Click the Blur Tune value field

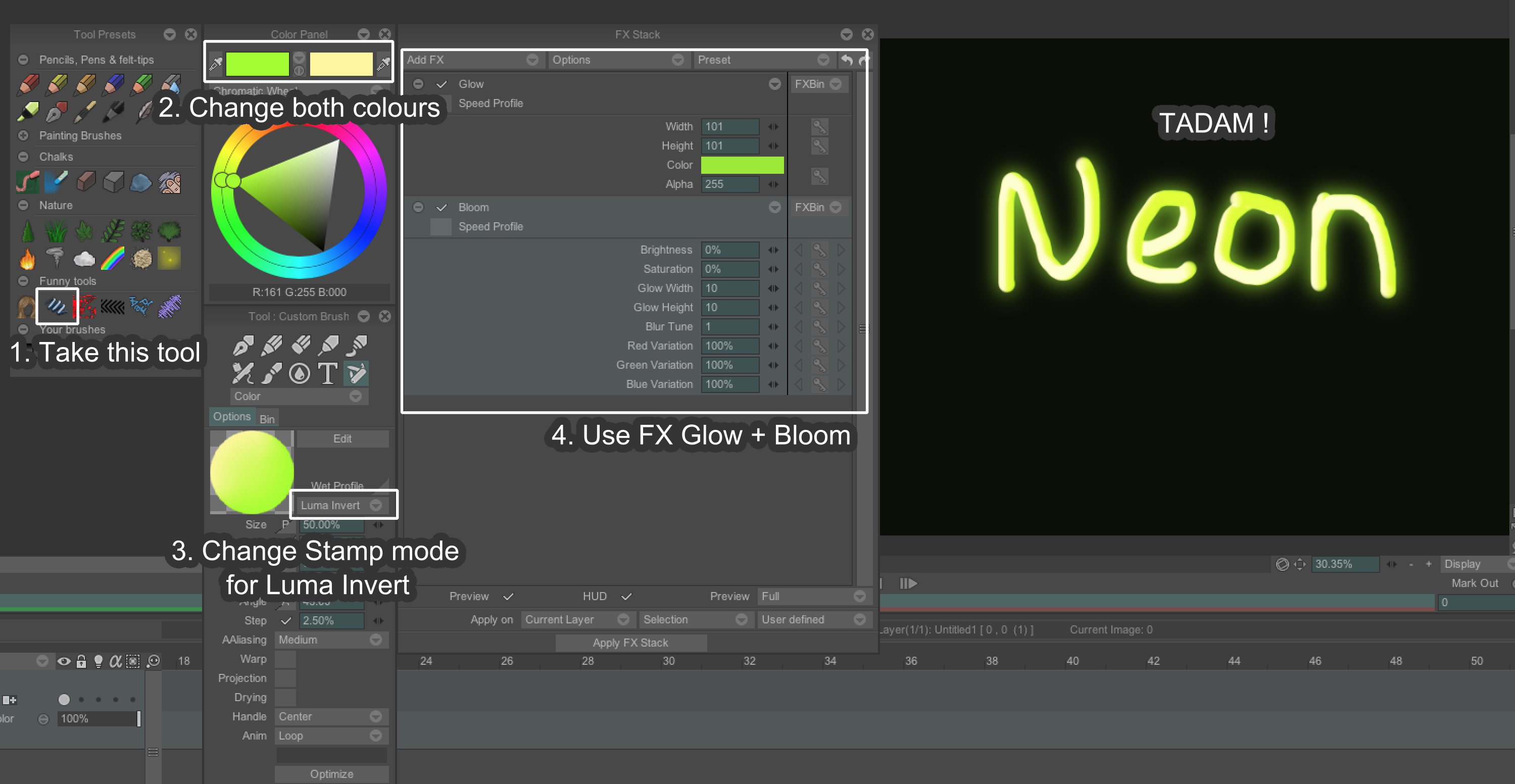729,327
